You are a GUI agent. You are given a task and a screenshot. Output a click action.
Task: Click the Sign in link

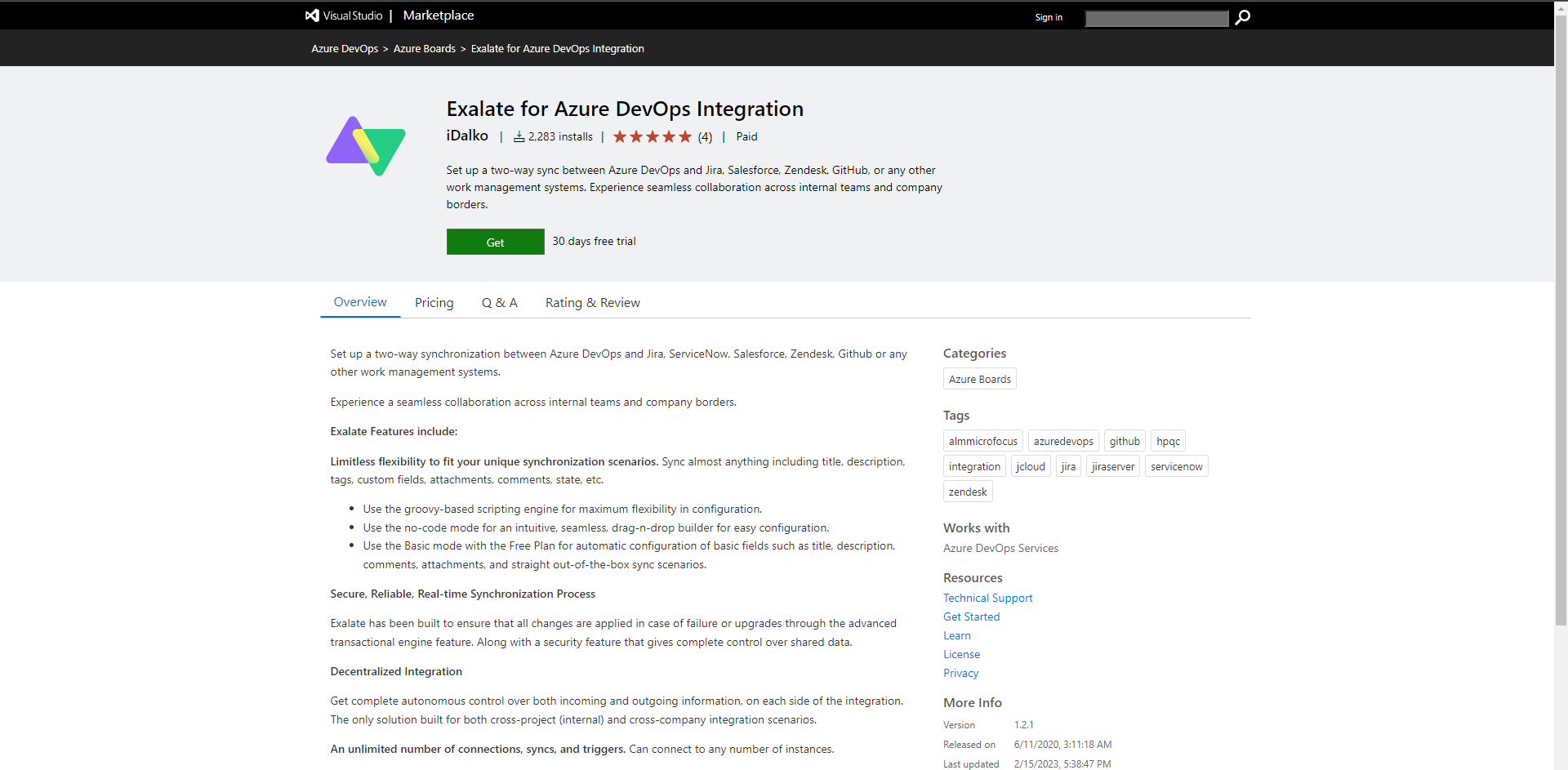point(1048,17)
